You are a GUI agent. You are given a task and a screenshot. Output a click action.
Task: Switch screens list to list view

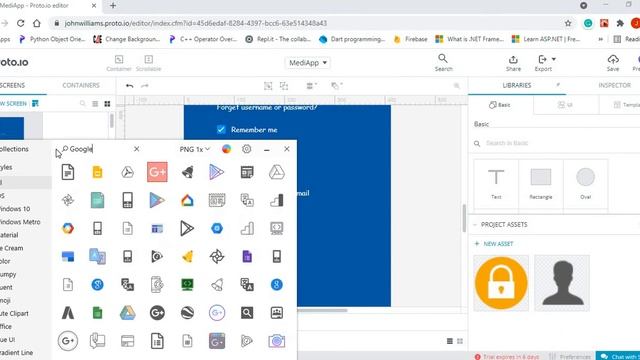[95, 104]
